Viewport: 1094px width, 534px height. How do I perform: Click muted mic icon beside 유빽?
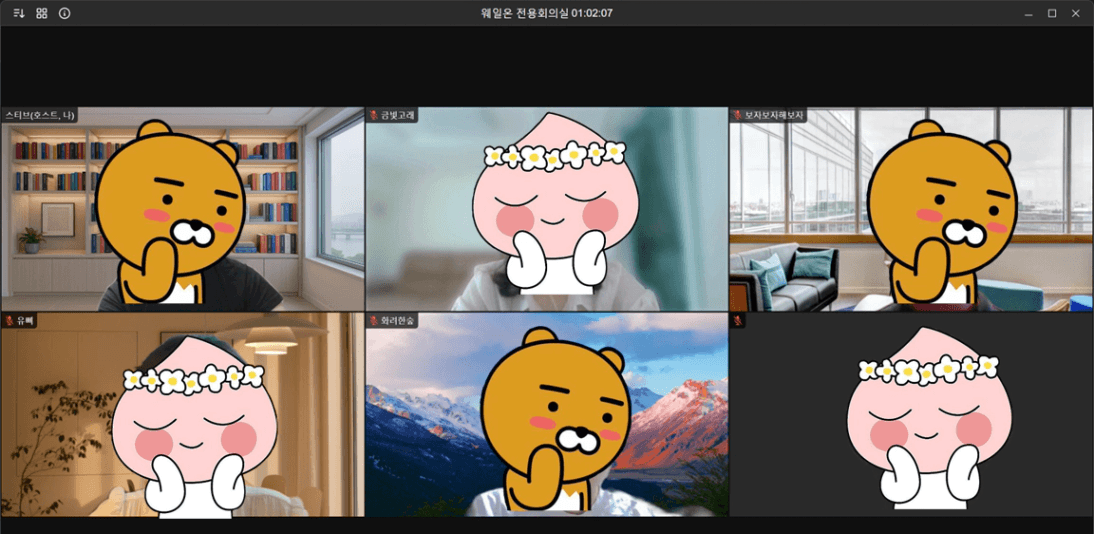tap(10, 320)
